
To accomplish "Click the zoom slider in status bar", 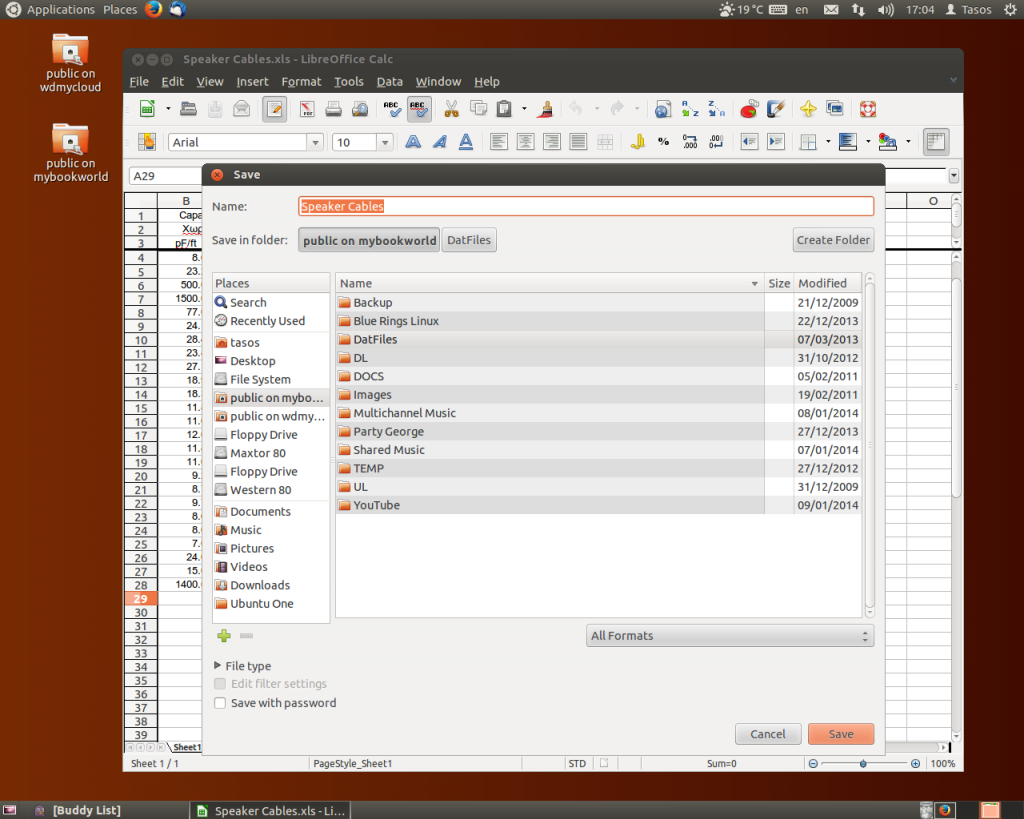I will pos(863,764).
